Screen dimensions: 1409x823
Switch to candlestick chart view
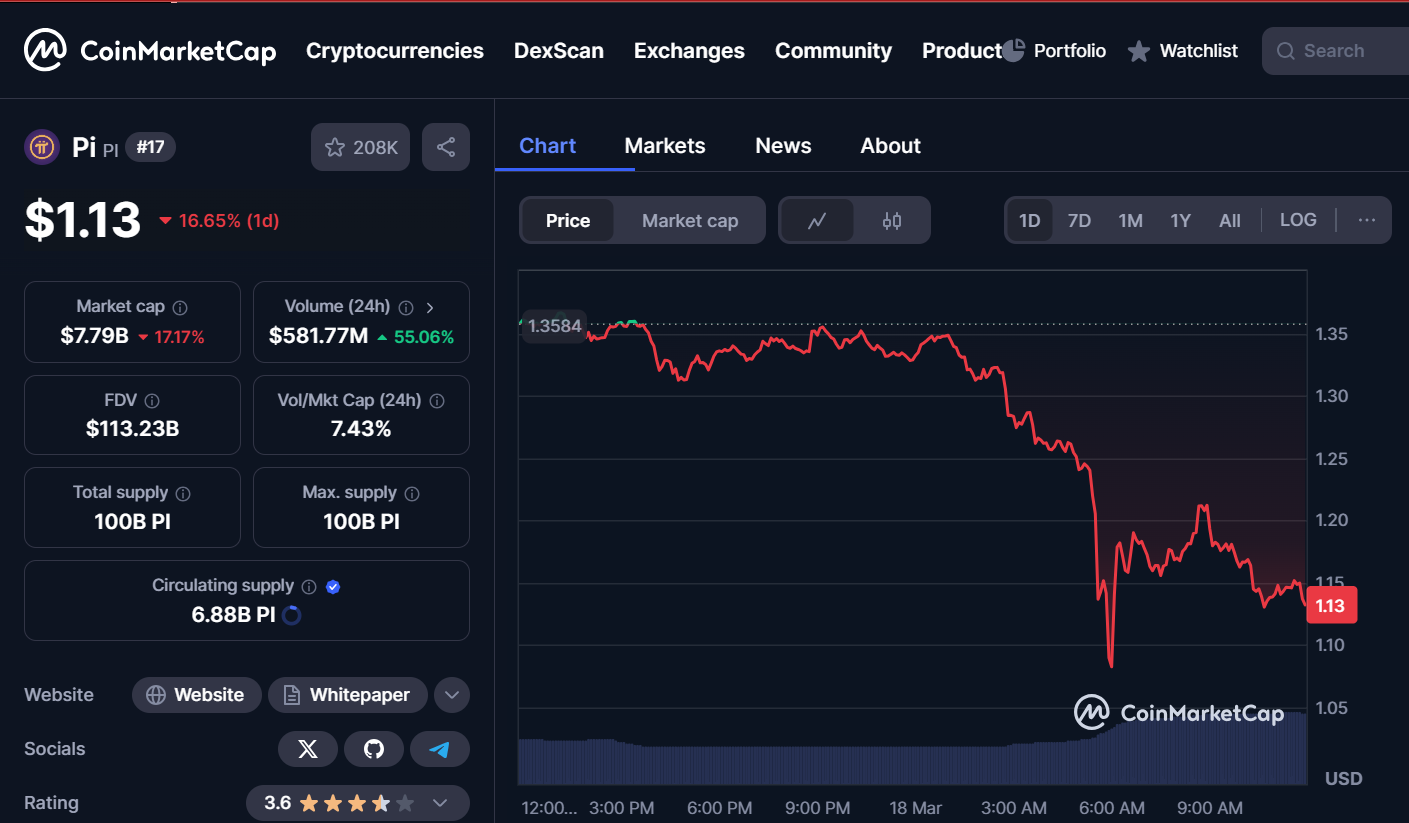(892, 219)
